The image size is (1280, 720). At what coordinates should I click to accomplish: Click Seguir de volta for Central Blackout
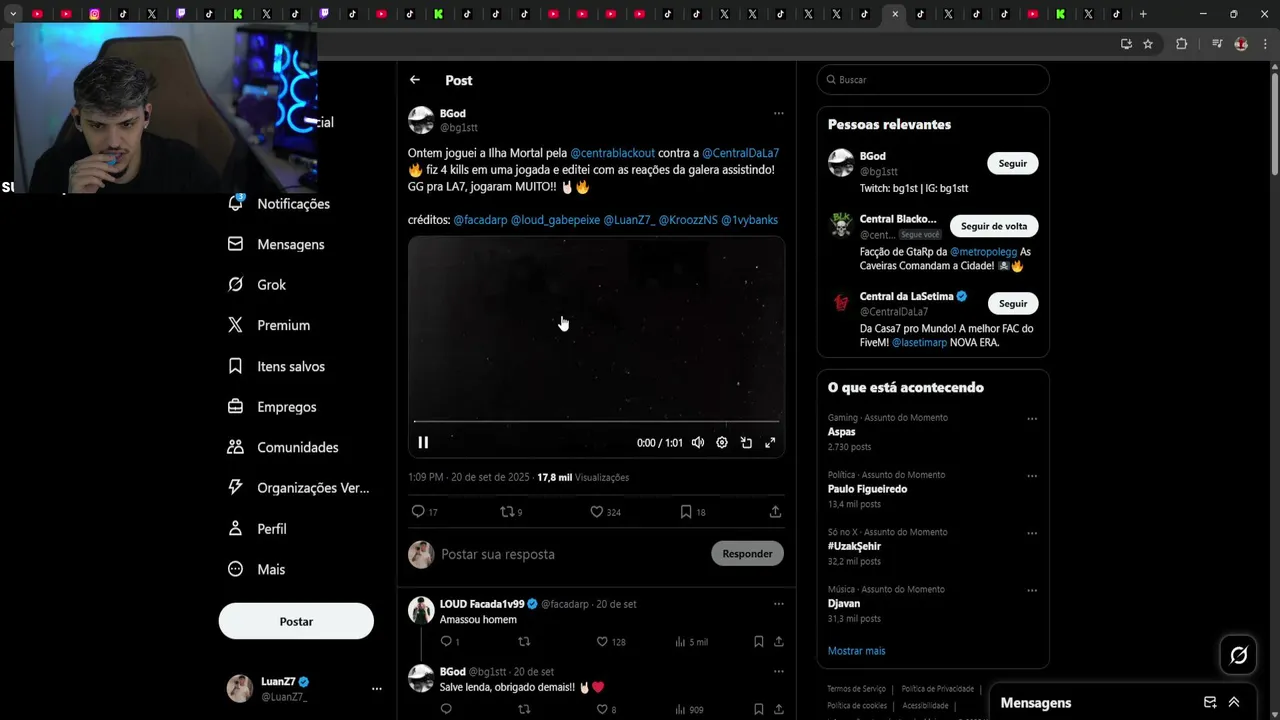coord(993,226)
